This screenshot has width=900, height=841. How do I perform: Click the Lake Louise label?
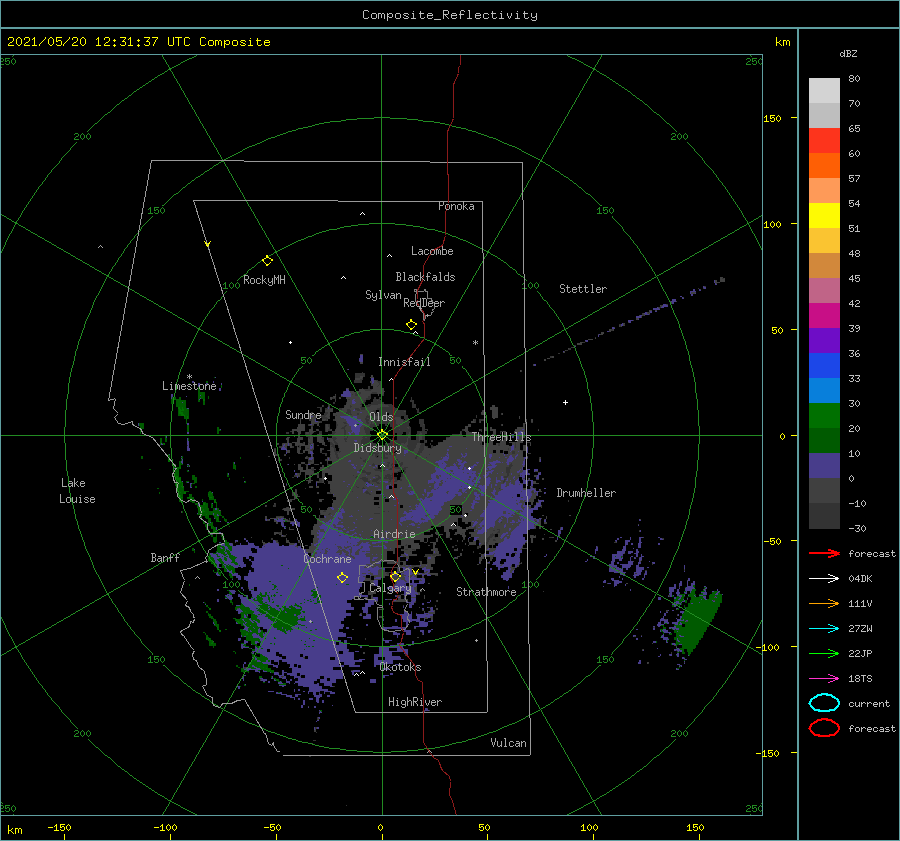click(77, 491)
